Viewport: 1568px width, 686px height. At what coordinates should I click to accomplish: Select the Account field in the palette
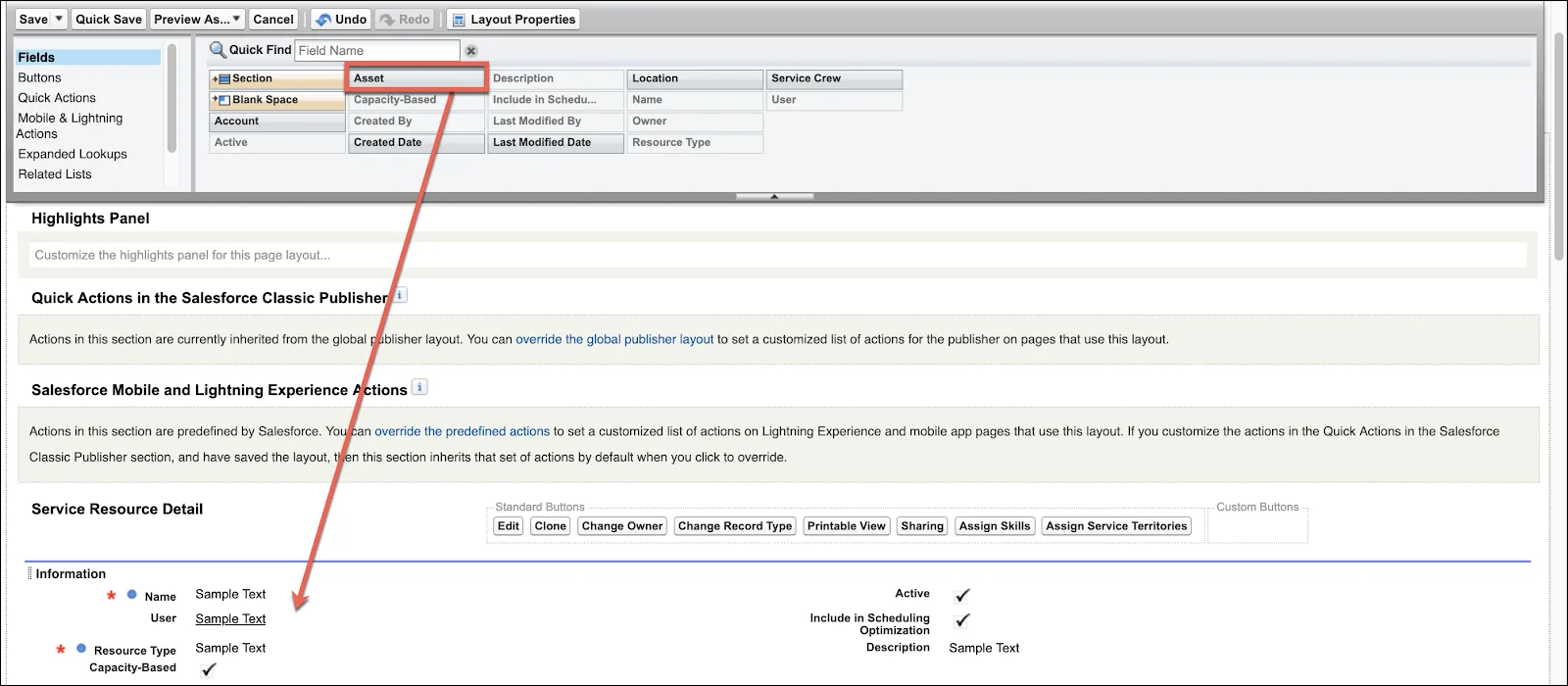(x=277, y=122)
